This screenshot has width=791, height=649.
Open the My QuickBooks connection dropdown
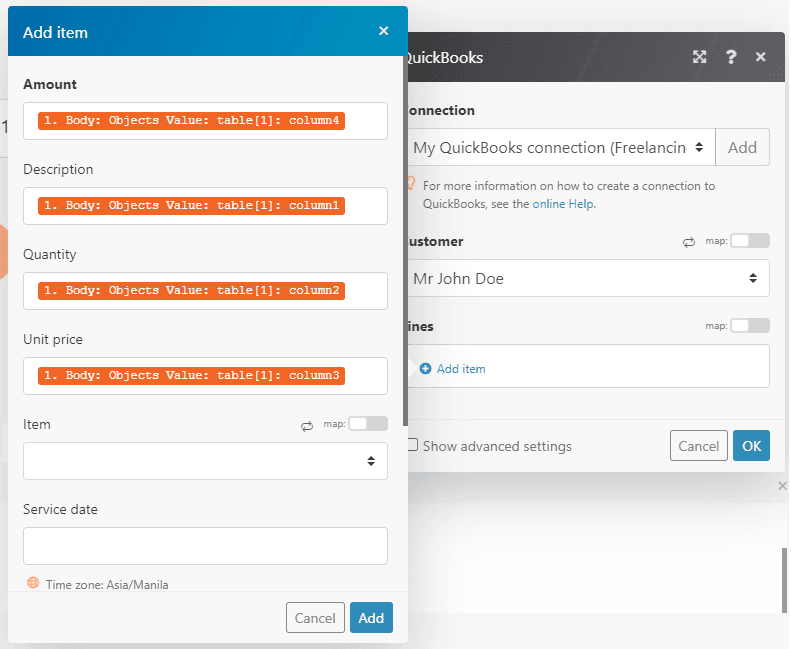(x=560, y=147)
